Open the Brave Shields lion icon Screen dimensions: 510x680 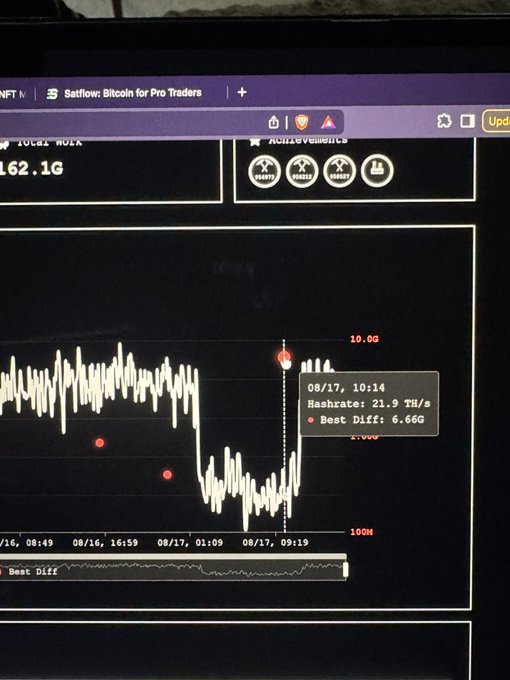click(x=301, y=122)
